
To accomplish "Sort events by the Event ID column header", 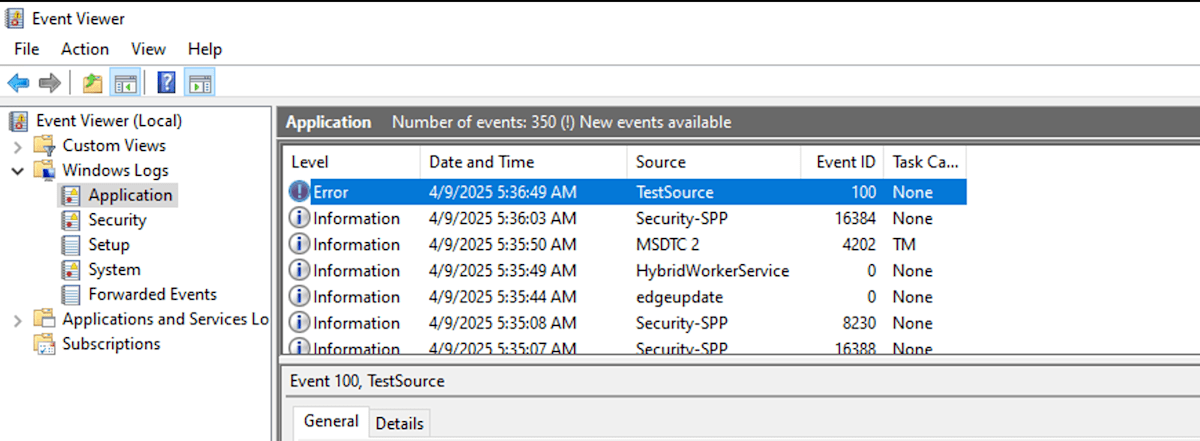I will point(842,162).
